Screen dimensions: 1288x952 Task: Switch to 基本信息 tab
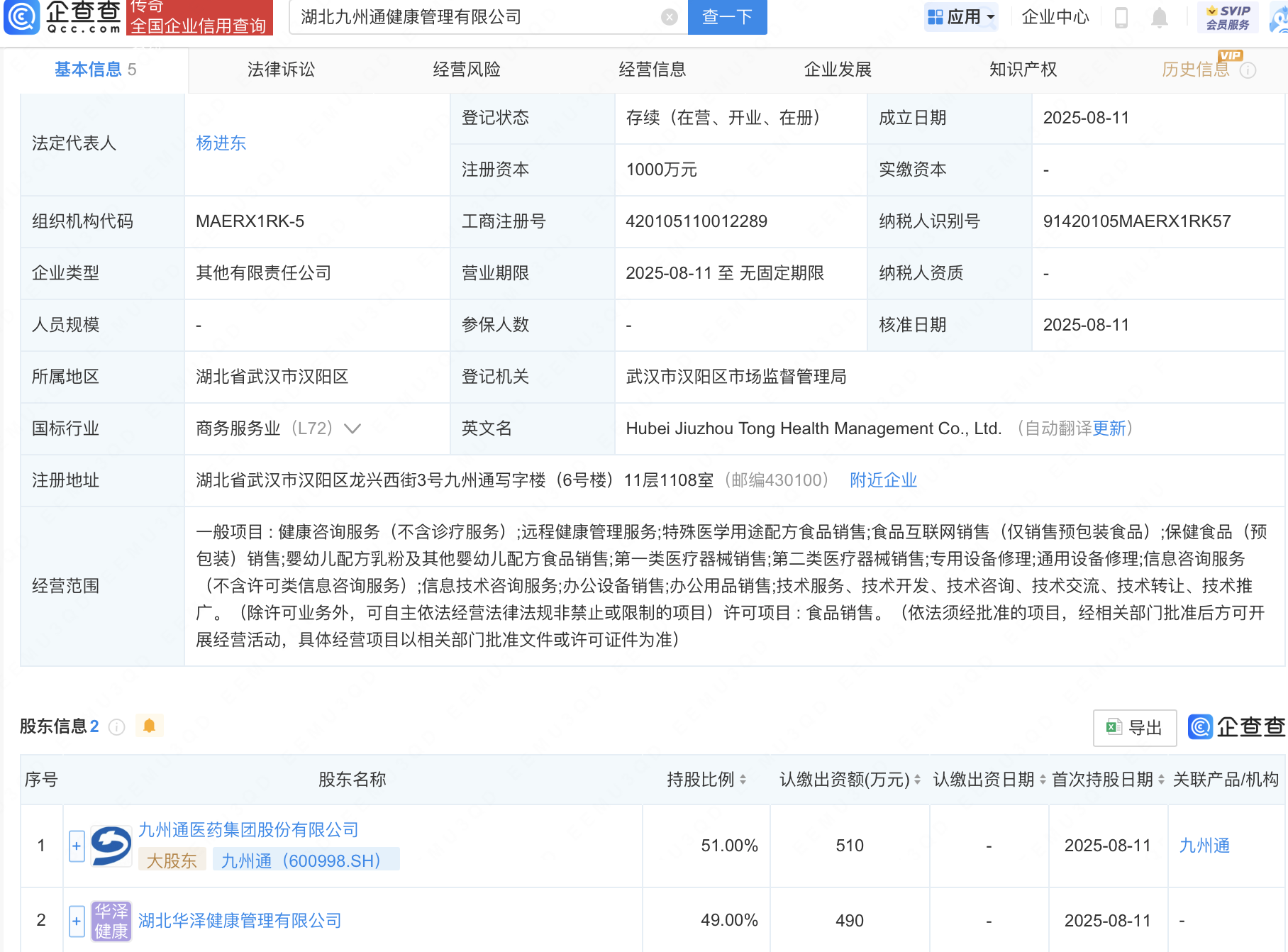pos(95,70)
